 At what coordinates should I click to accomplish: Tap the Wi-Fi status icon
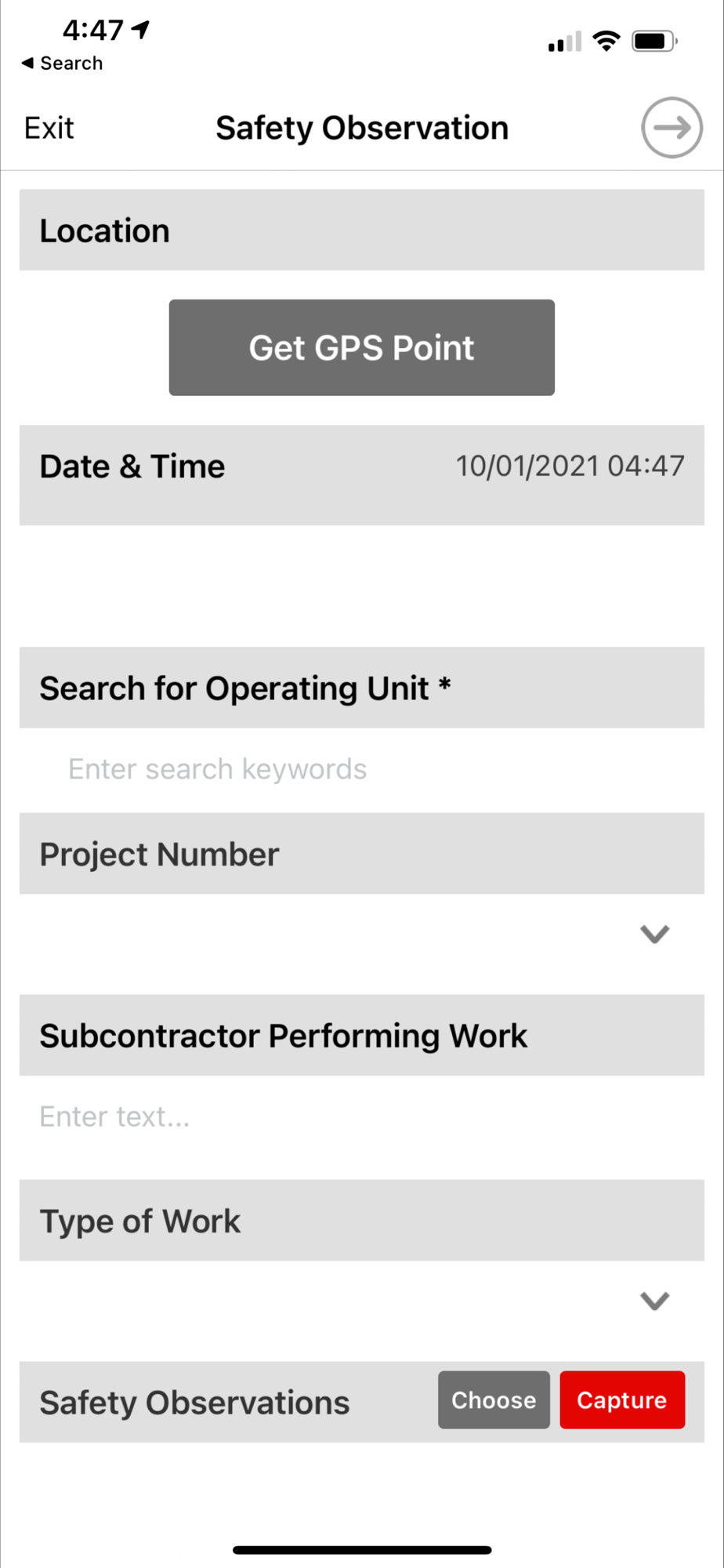click(606, 41)
